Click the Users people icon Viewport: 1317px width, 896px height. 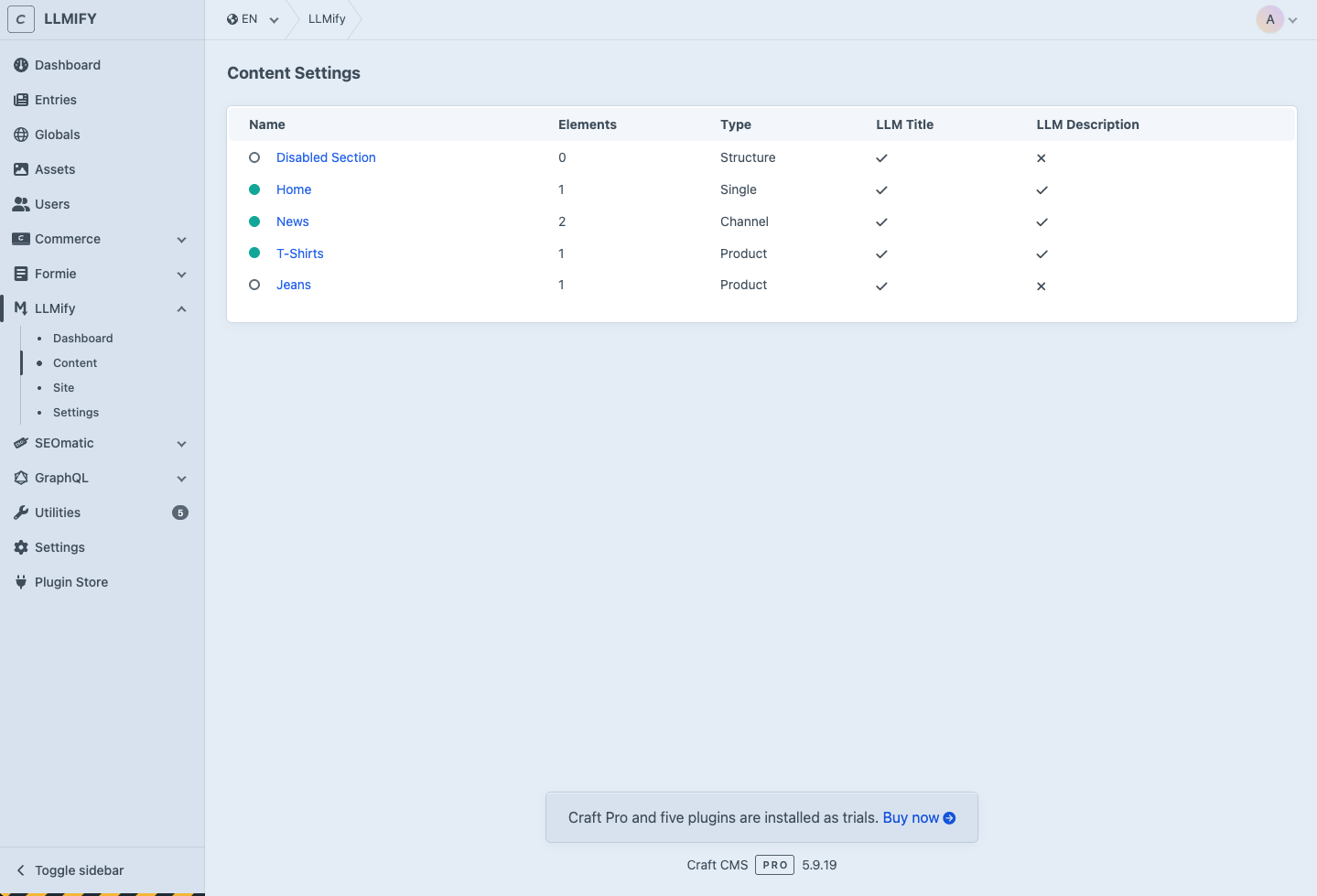point(21,204)
